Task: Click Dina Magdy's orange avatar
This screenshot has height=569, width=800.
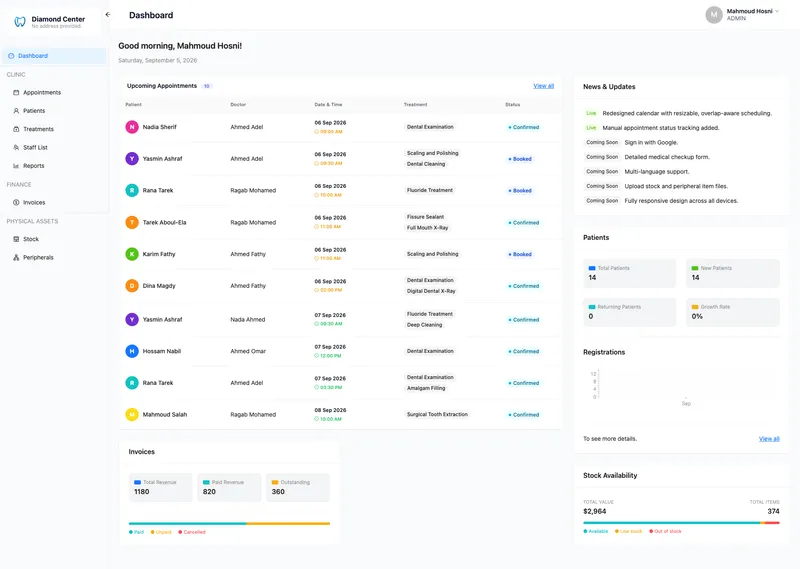Action: click(x=132, y=286)
